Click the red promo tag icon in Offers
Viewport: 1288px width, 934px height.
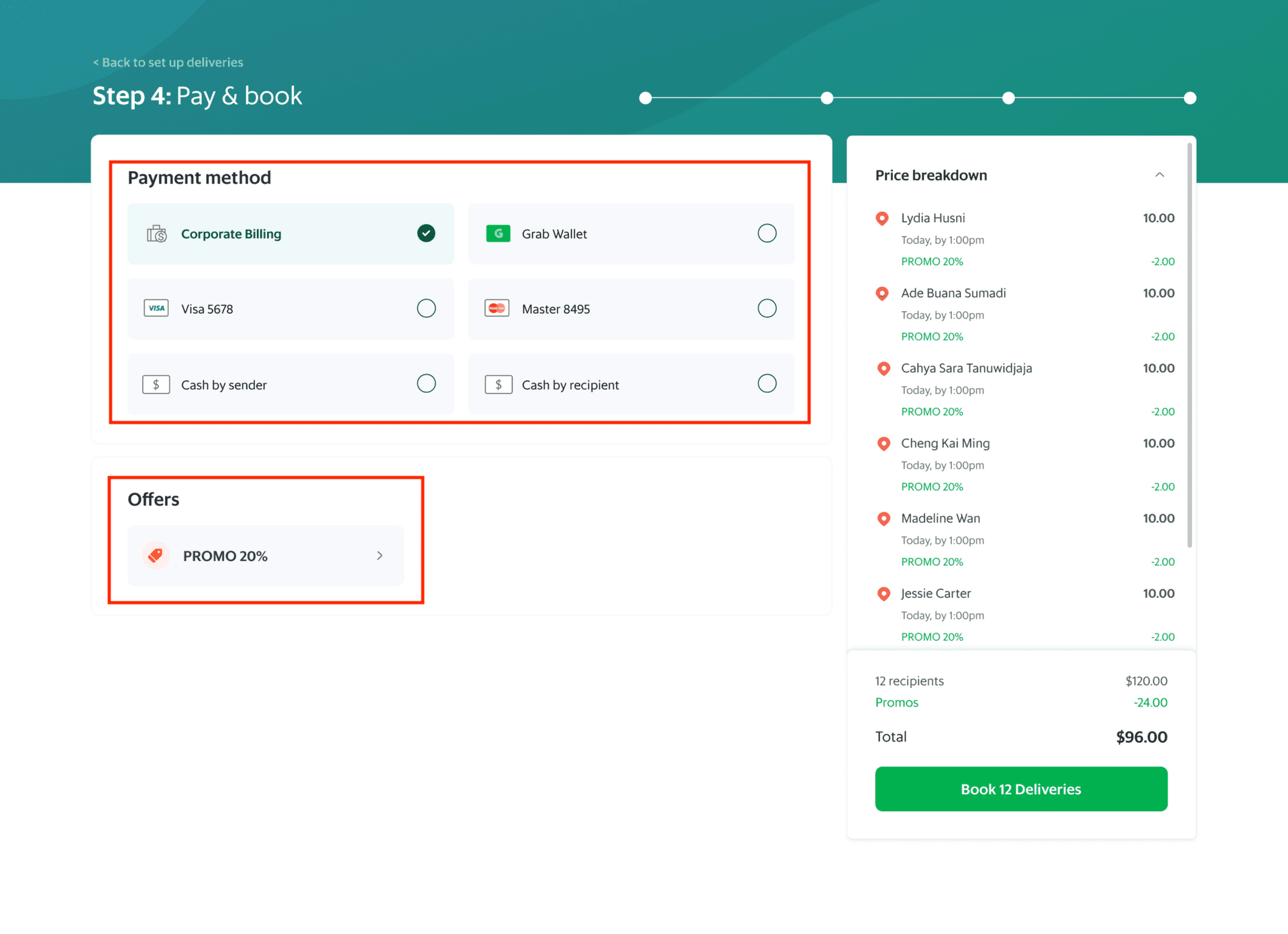156,555
